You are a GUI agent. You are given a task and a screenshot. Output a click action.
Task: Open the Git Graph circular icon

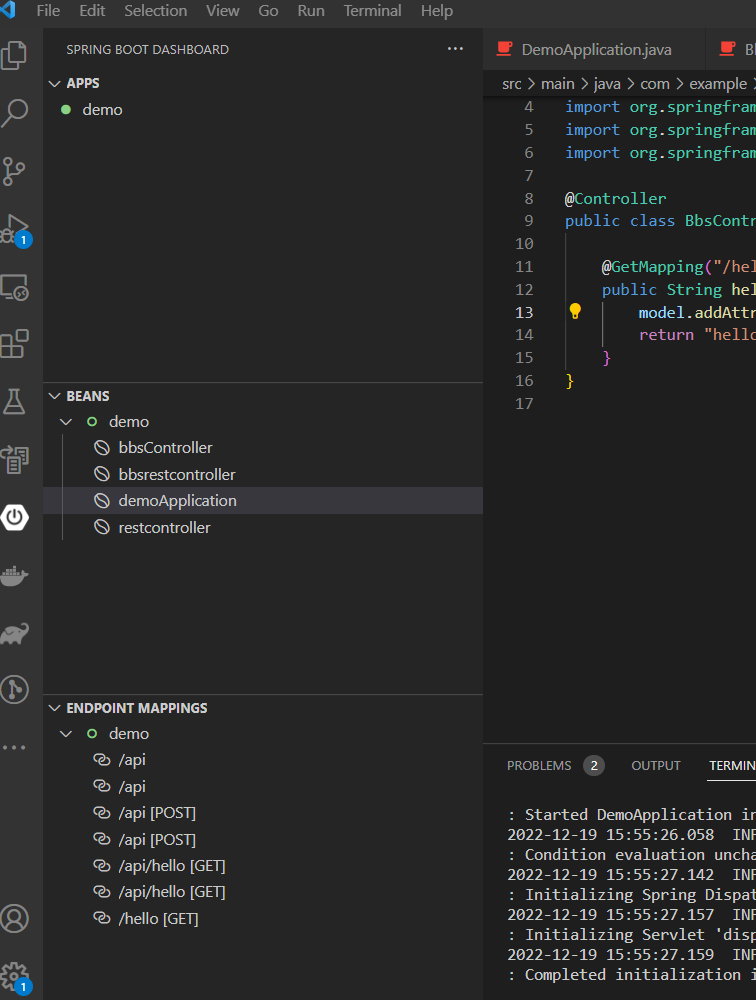tap(15, 689)
